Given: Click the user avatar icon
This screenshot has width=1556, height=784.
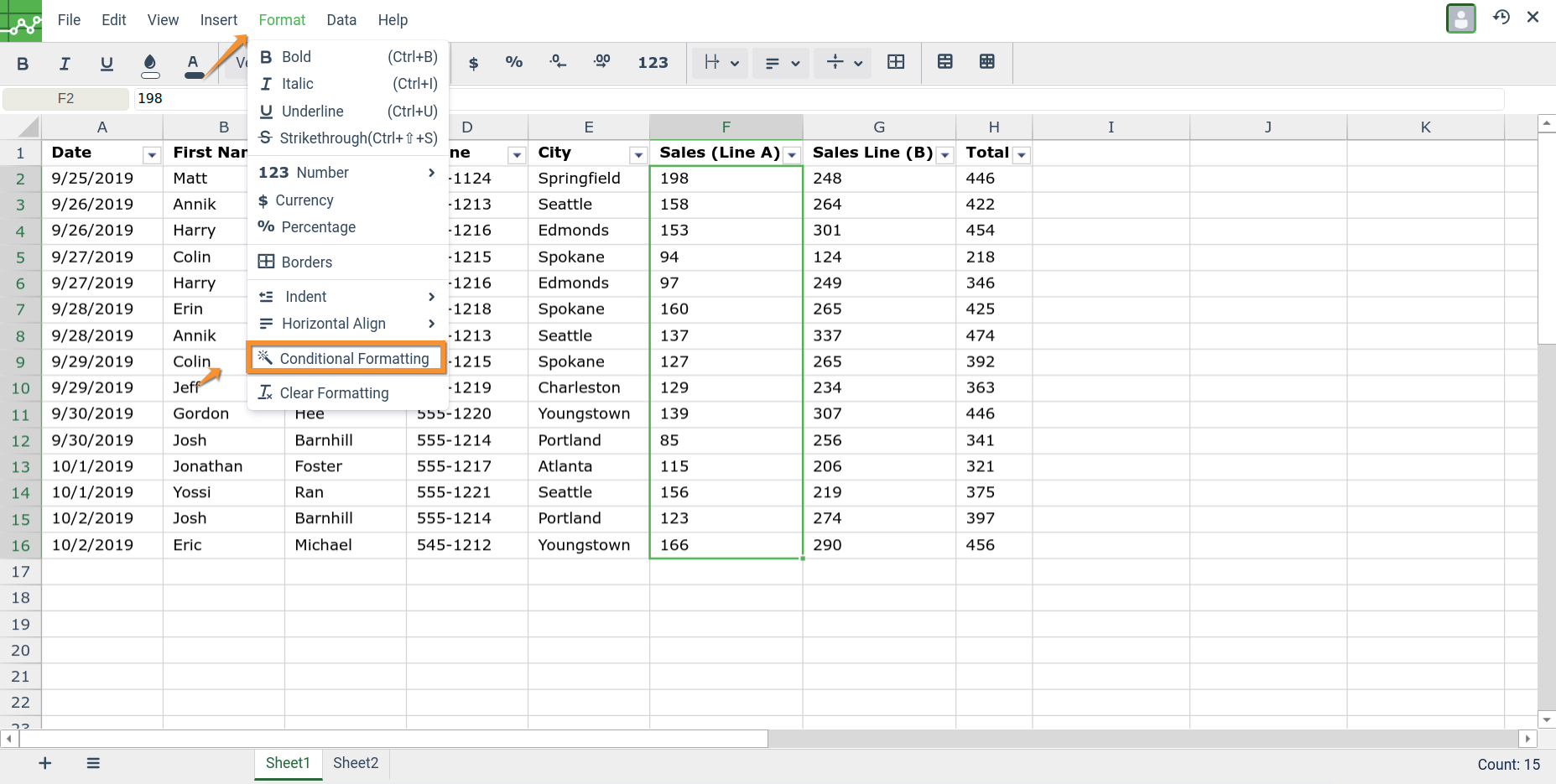Looking at the screenshot, I should pos(1460,18).
